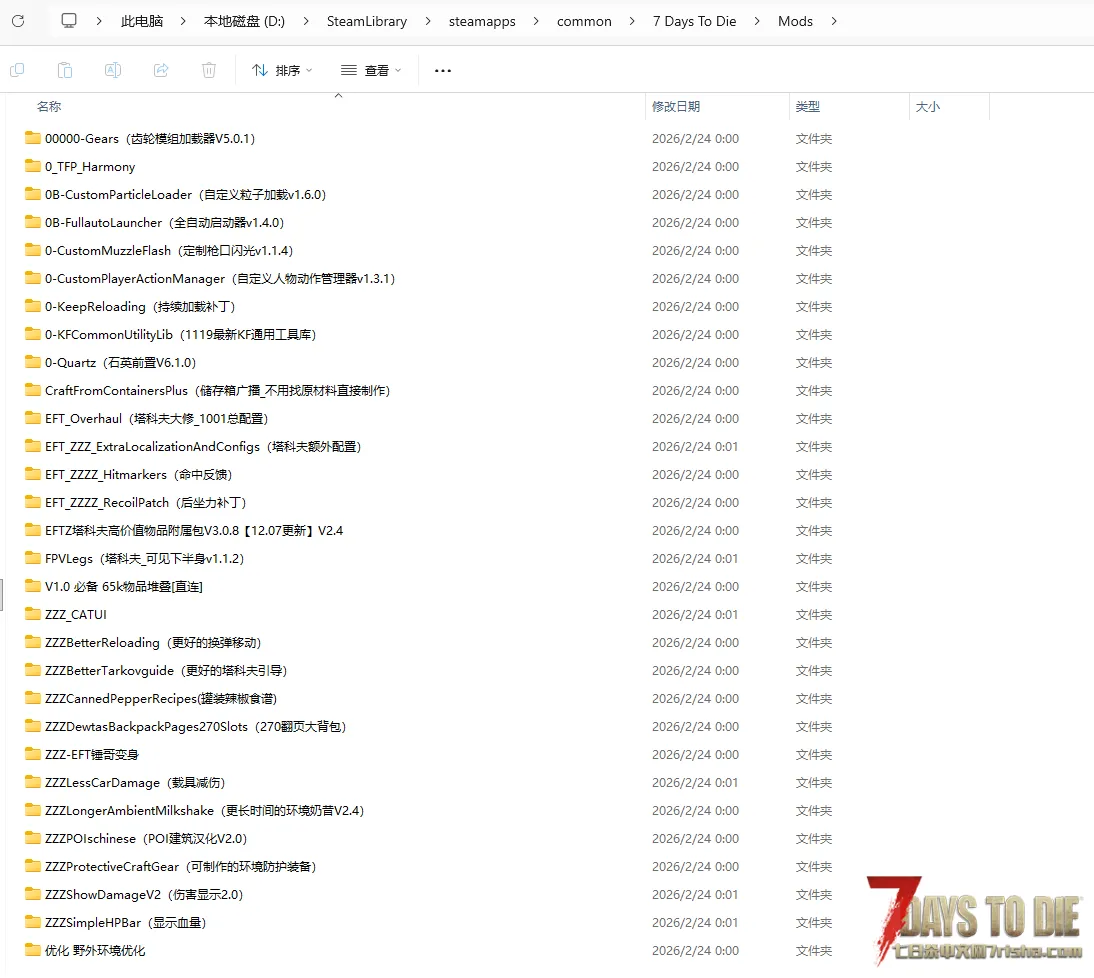Sort by the 名称 column header
Image resolution: width=1094 pixels, height=978 pixels.
click(49, 106)
